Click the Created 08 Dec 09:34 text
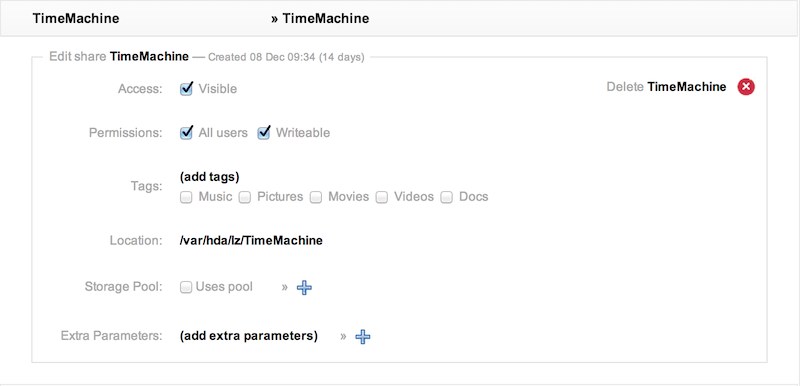This screenshot has width=800, height=386. point(286,57)
